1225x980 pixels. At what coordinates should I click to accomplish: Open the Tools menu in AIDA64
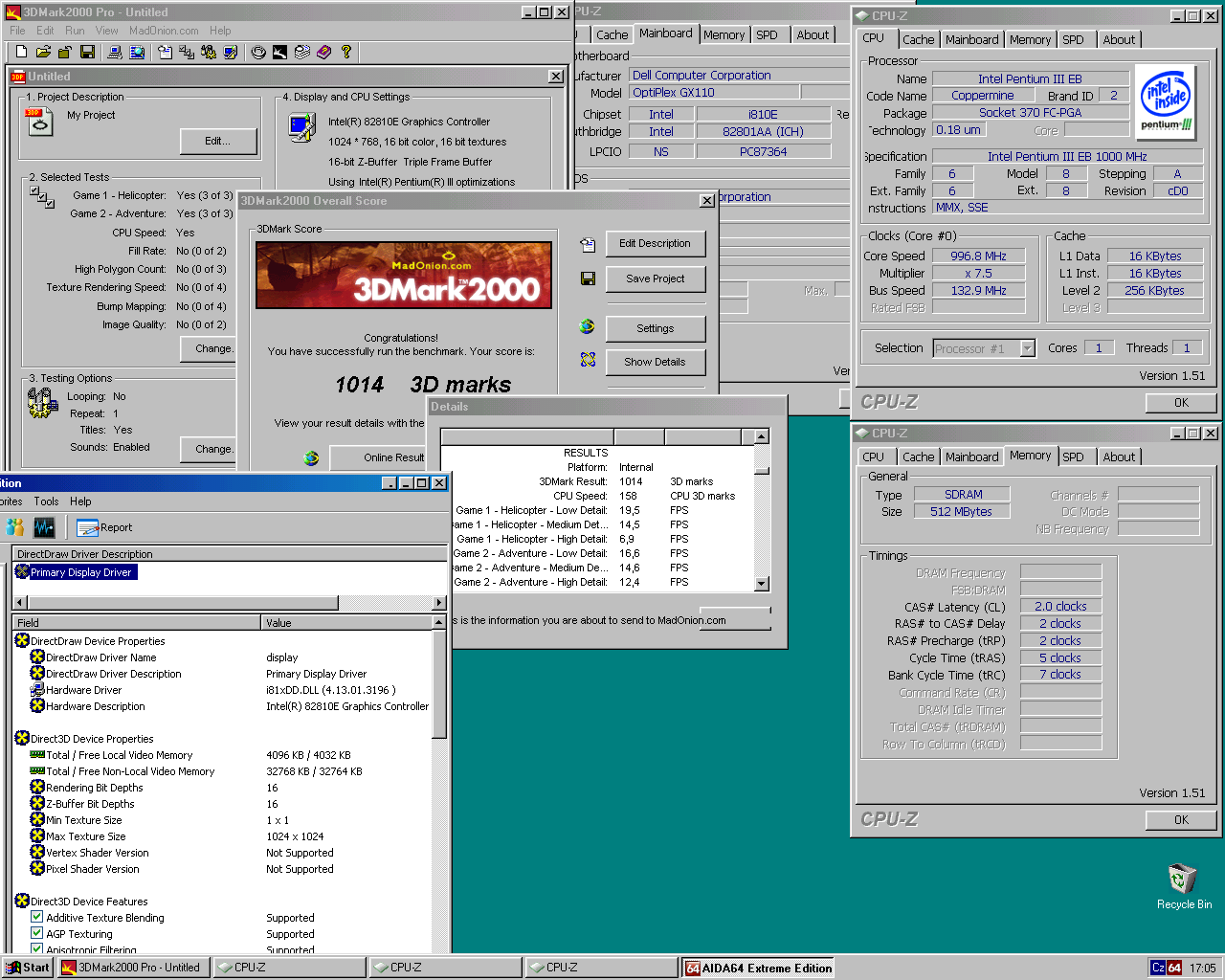46,501
